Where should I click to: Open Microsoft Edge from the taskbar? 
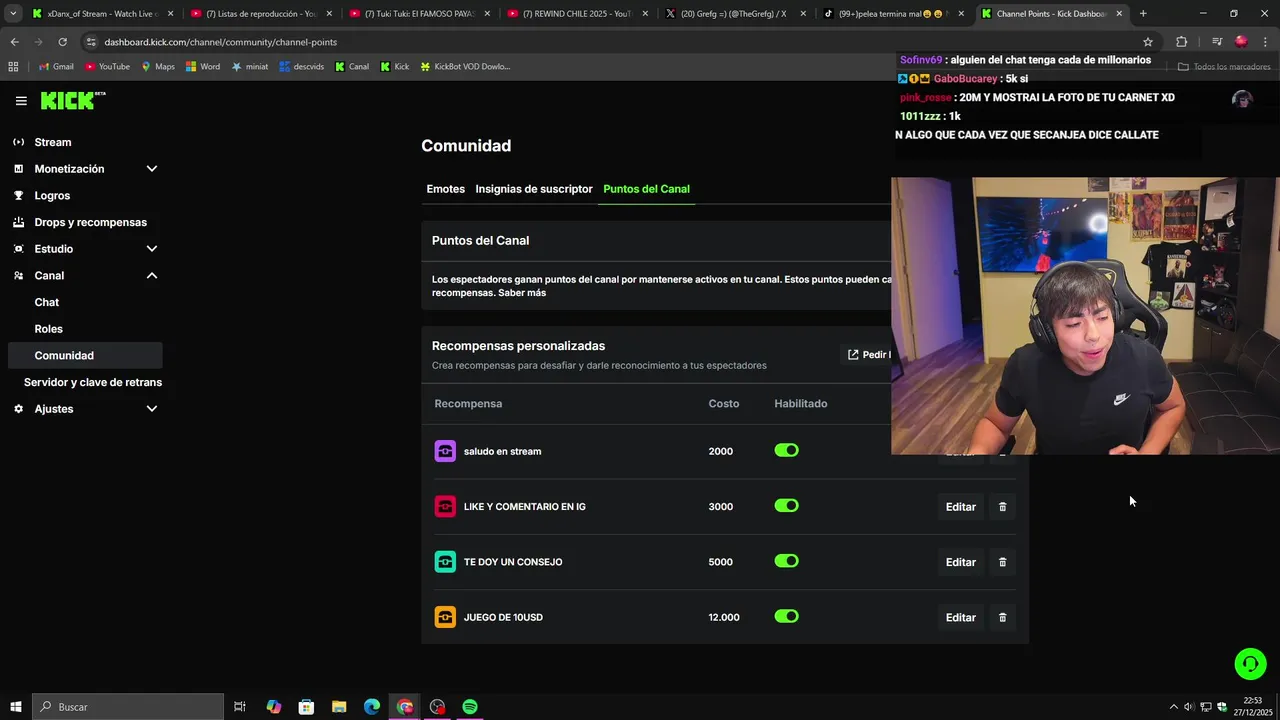[x=372, y=707]
